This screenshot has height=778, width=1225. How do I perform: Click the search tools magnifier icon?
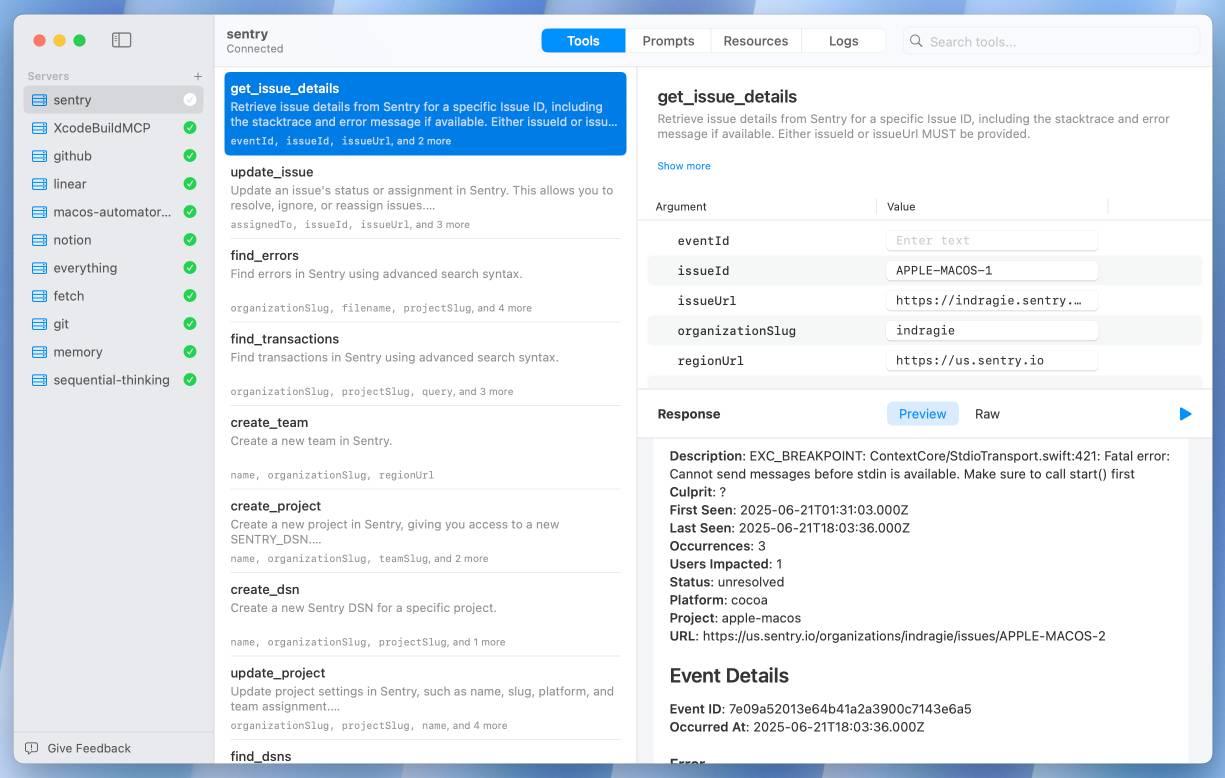point(916,41)
